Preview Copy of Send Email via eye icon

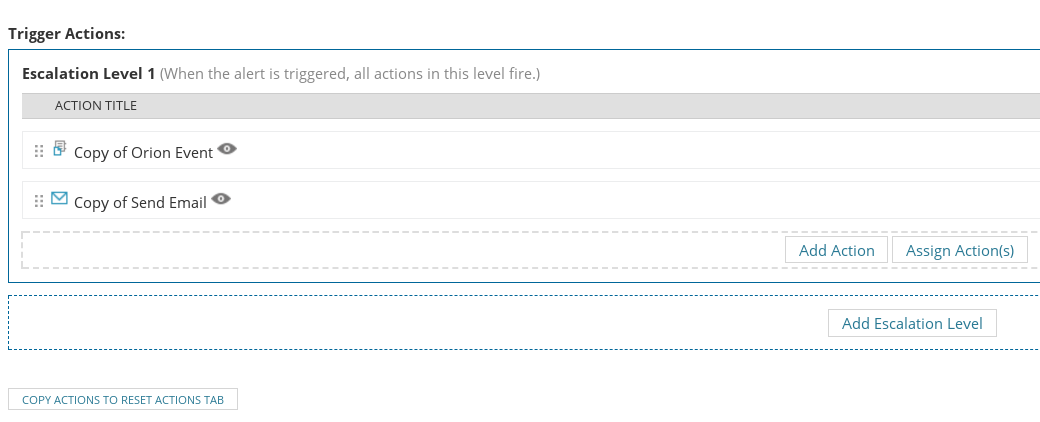coord(221,199)
